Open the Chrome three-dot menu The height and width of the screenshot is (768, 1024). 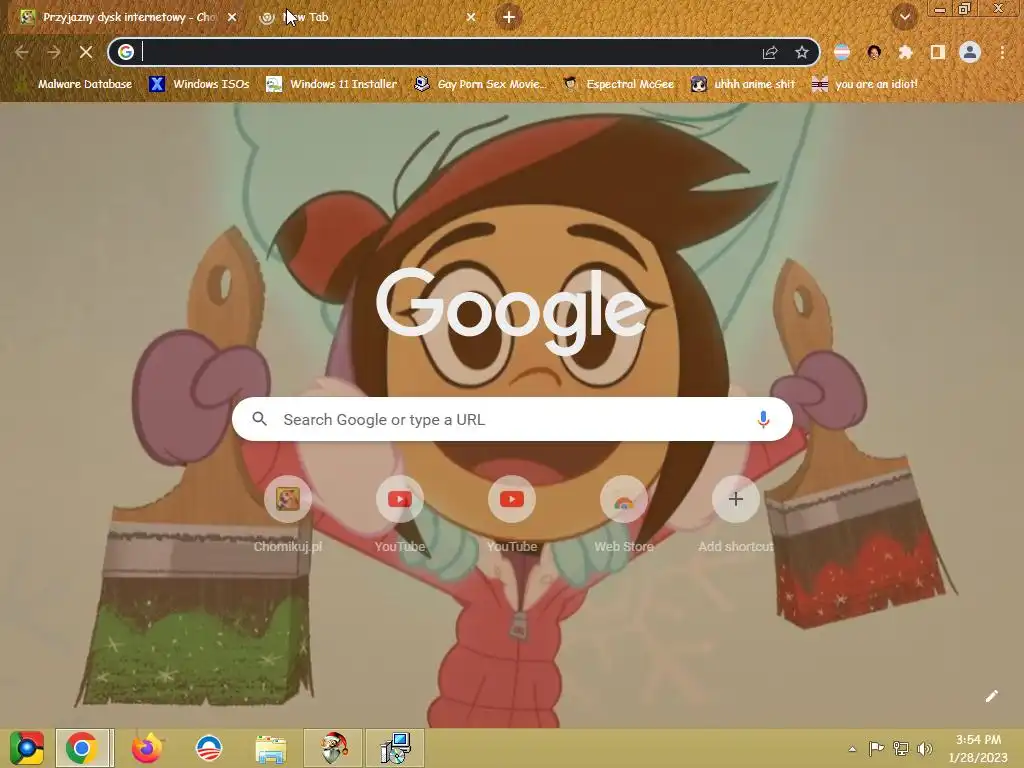(1002, 52)
